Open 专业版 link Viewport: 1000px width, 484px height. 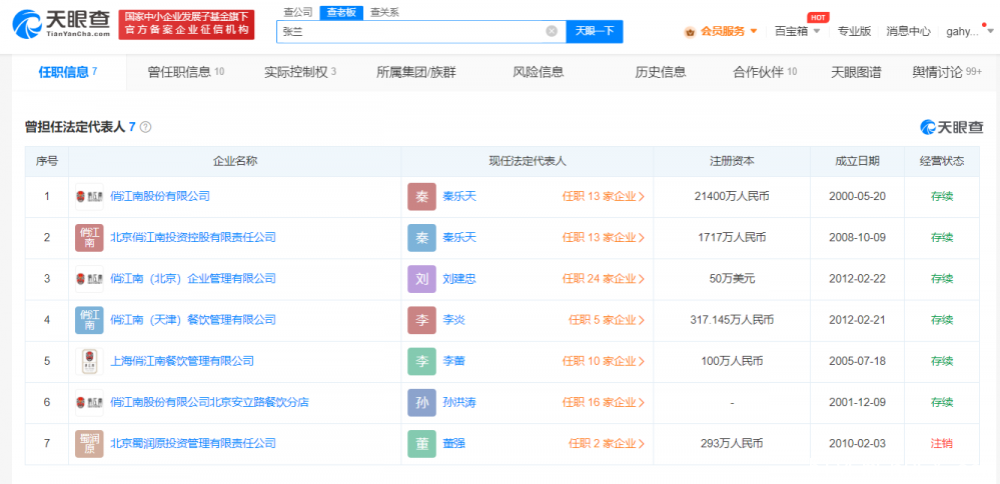click(x=854, y=31)
